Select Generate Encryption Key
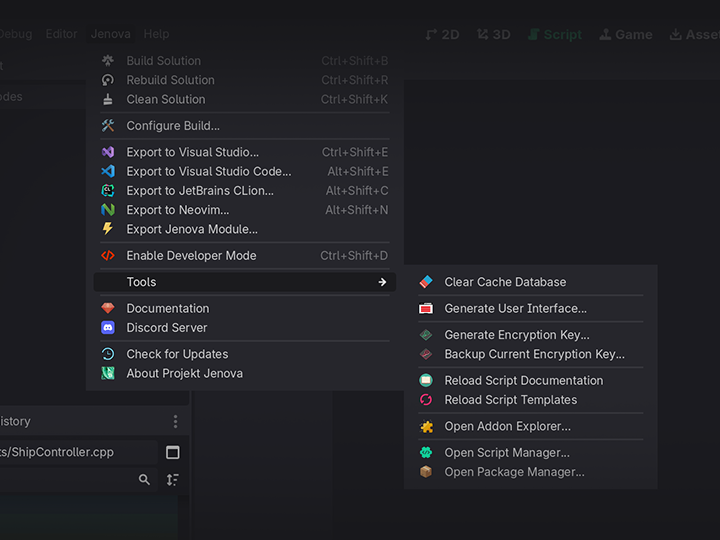Screen dimensions: 720x540 (x=530, y=335)
